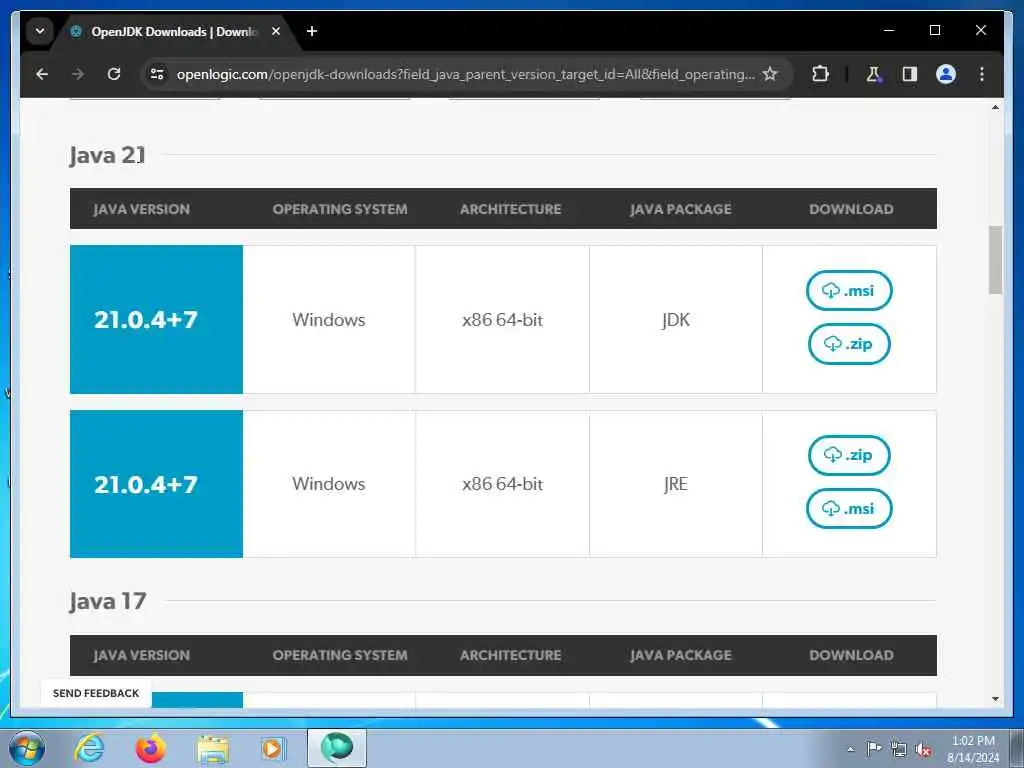Image resolution: width=1024 pixels, height=768 pixels.
Task: Close the OpenJDK Downloads tab
Action: pyautogui.click(x=276, y=31)
